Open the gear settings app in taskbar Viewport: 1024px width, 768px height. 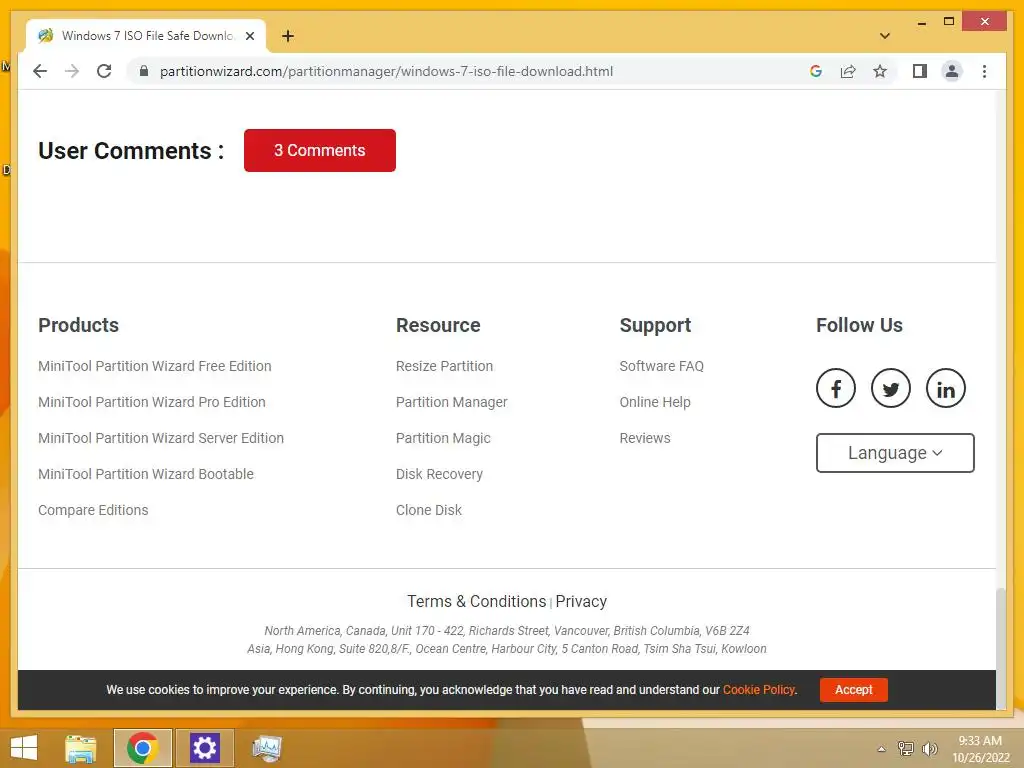pos(204,748)
